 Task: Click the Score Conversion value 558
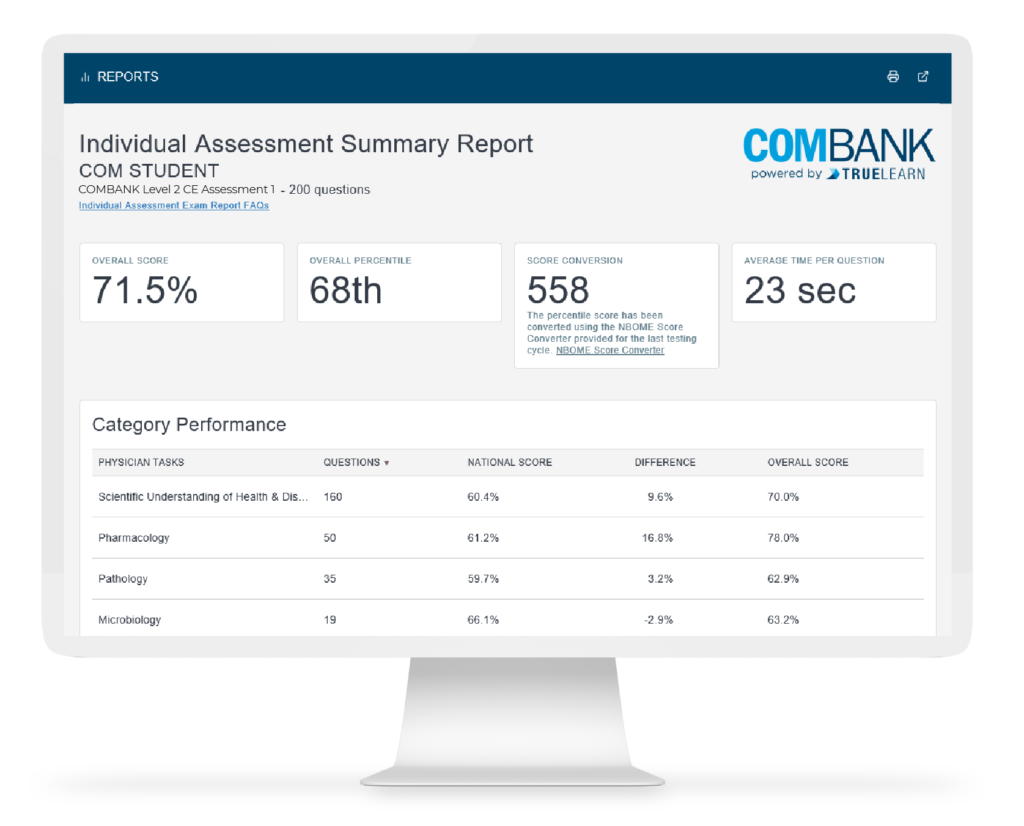click(x=558, y=290)
